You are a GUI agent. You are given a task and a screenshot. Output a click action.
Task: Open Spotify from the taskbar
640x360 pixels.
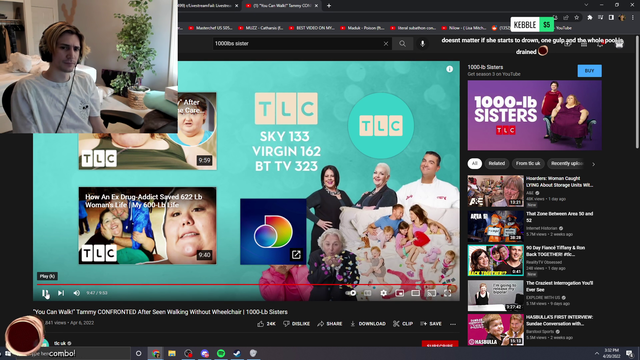(221, 353)
